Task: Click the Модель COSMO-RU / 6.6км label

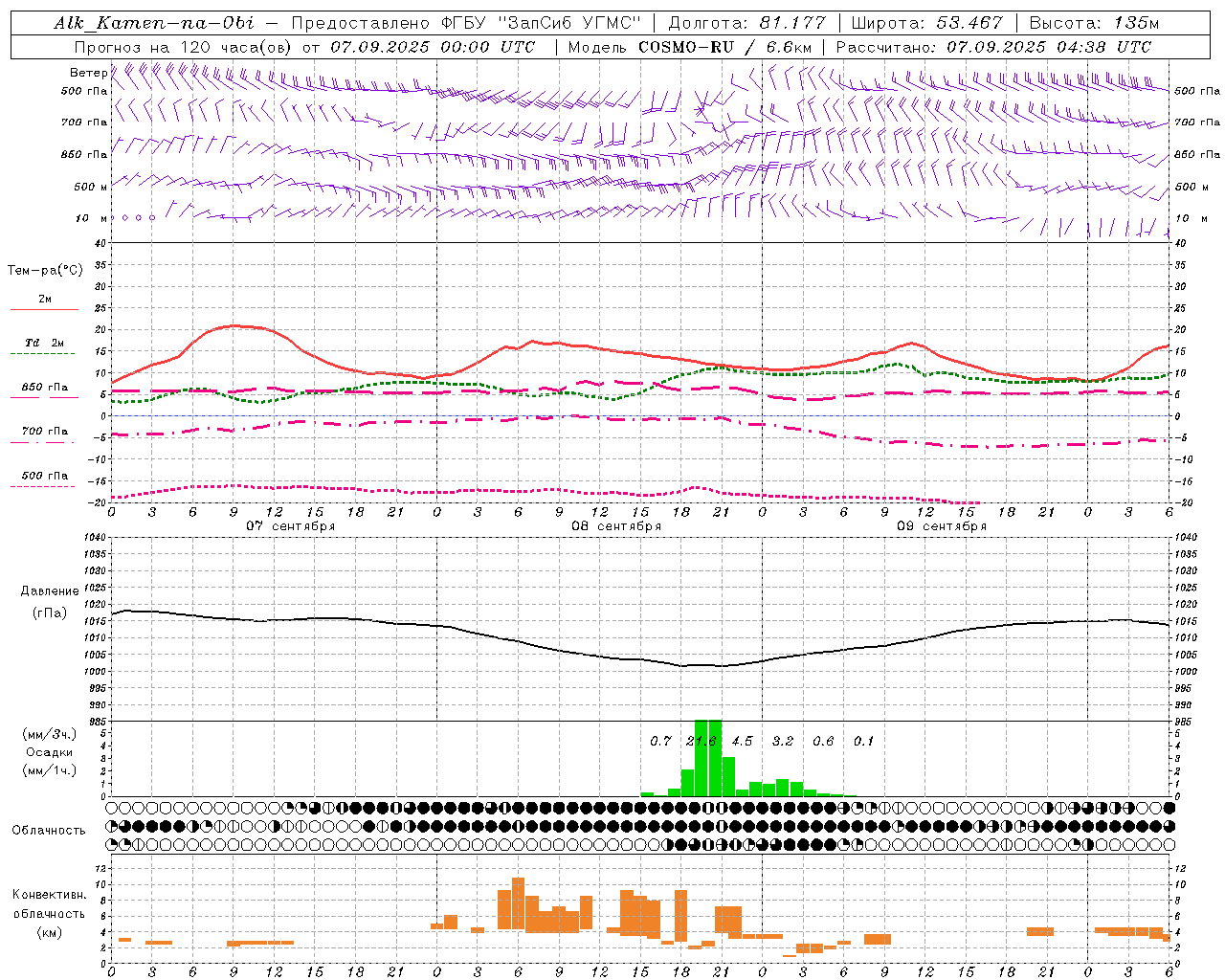Action: click(688, 47)
